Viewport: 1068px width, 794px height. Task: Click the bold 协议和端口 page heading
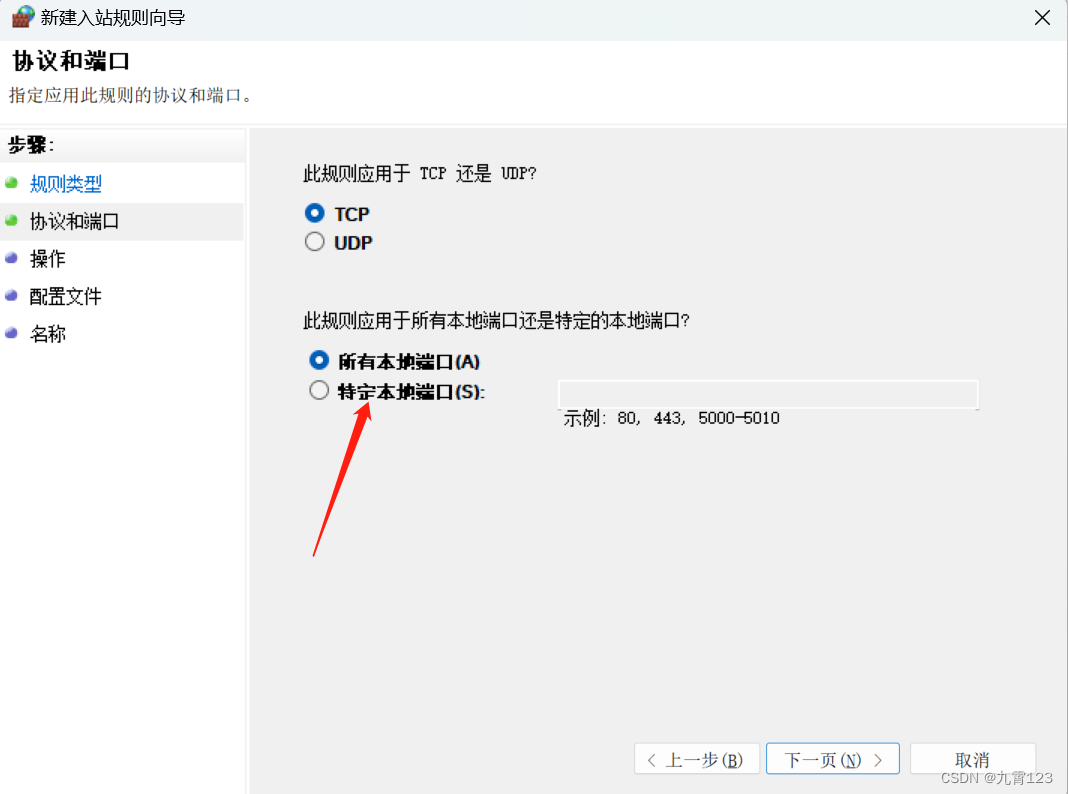pyautogui.click(x=71, y=61)
